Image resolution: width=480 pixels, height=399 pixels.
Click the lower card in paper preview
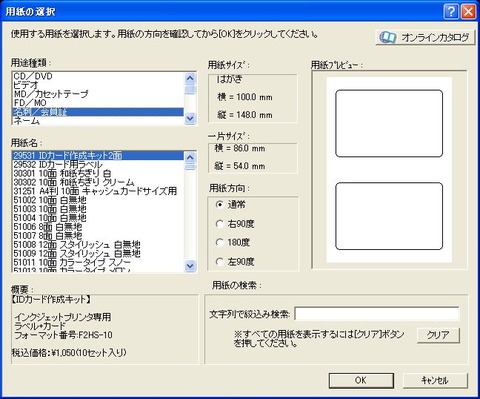pyautogui.click(x=389, y=216)
